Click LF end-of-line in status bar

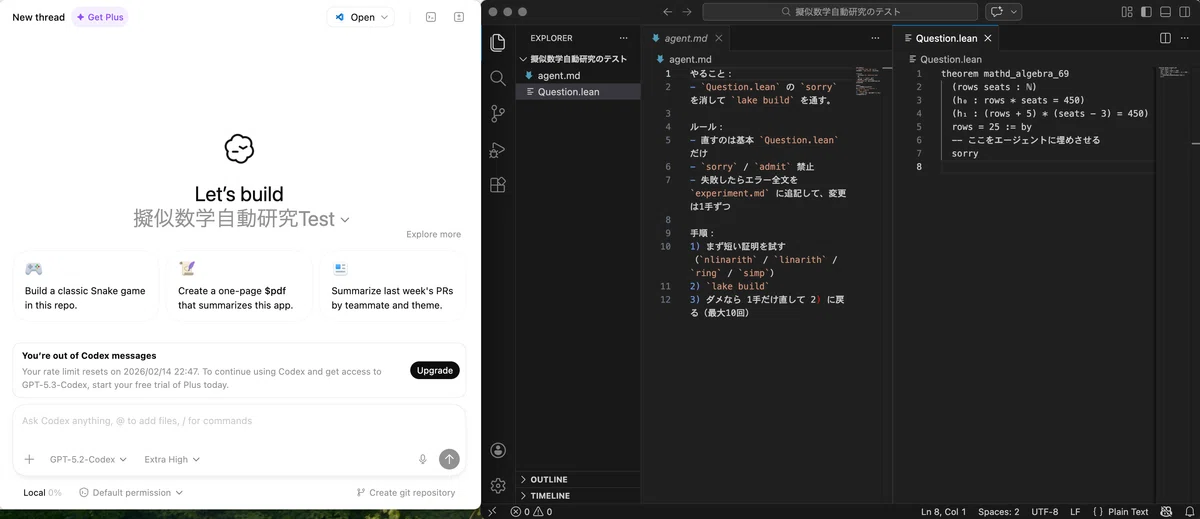1075,511
